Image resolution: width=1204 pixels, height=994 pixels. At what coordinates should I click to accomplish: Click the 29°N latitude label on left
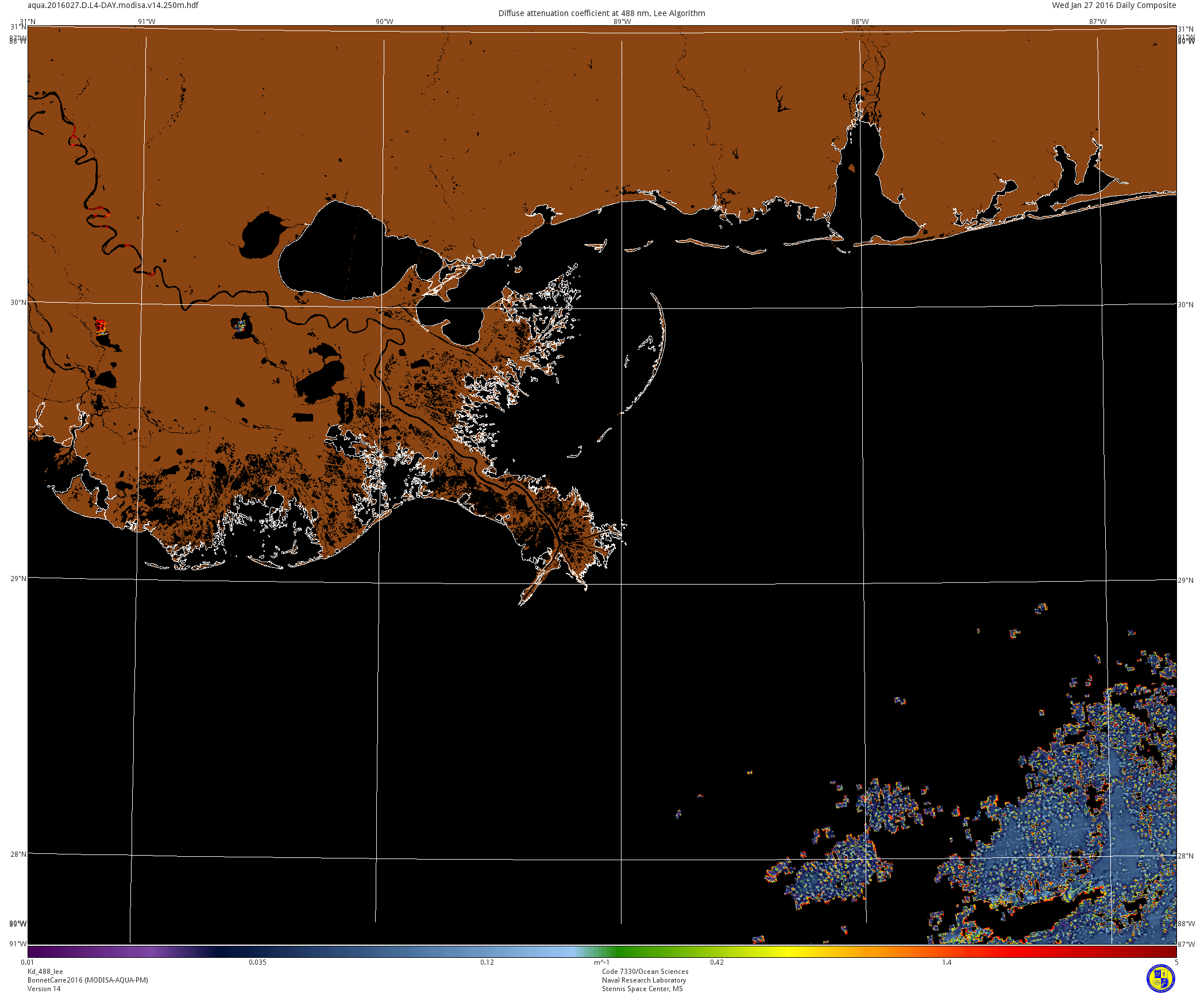pyautogui.click(x=18, y=578)
